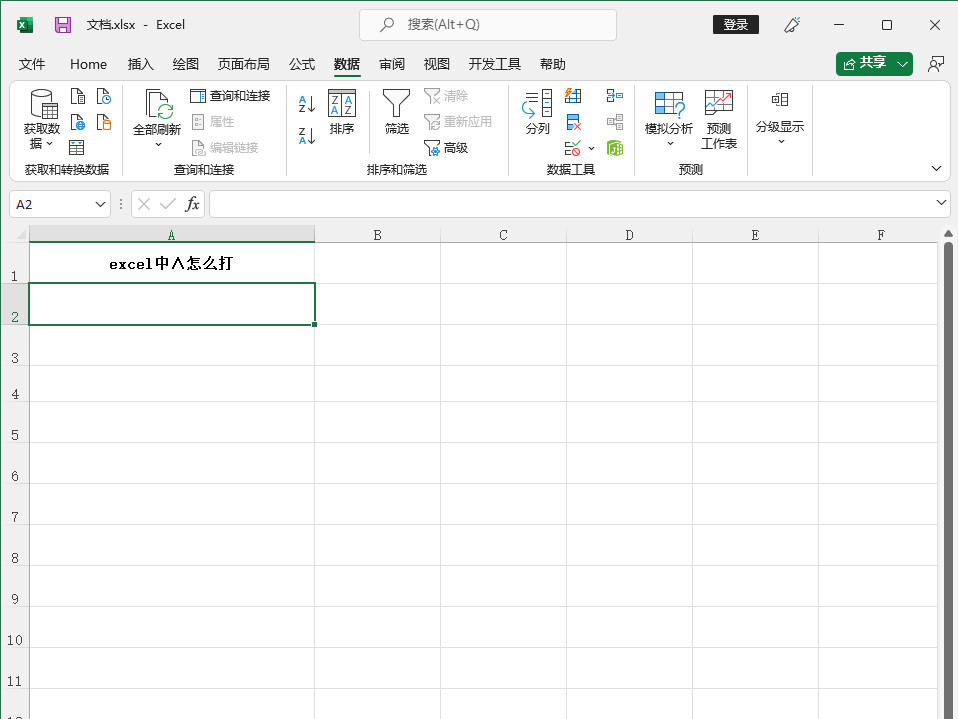The width and height of the screenshot is (958, 719).
Task: Click the search box 搜索(Alt+Q)
Action: [488, 24]
